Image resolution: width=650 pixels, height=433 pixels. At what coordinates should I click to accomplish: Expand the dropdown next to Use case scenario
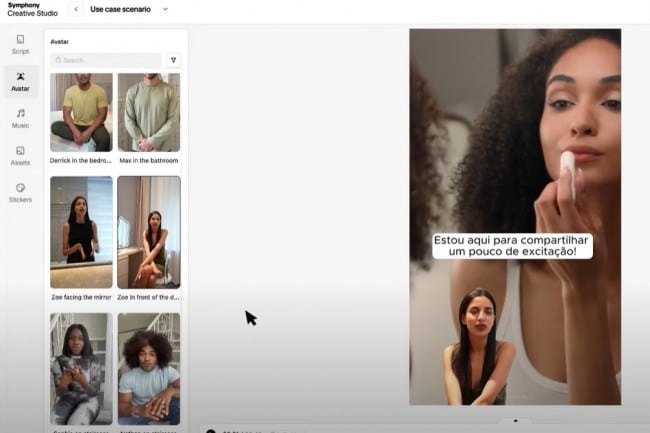coord(165,9)
